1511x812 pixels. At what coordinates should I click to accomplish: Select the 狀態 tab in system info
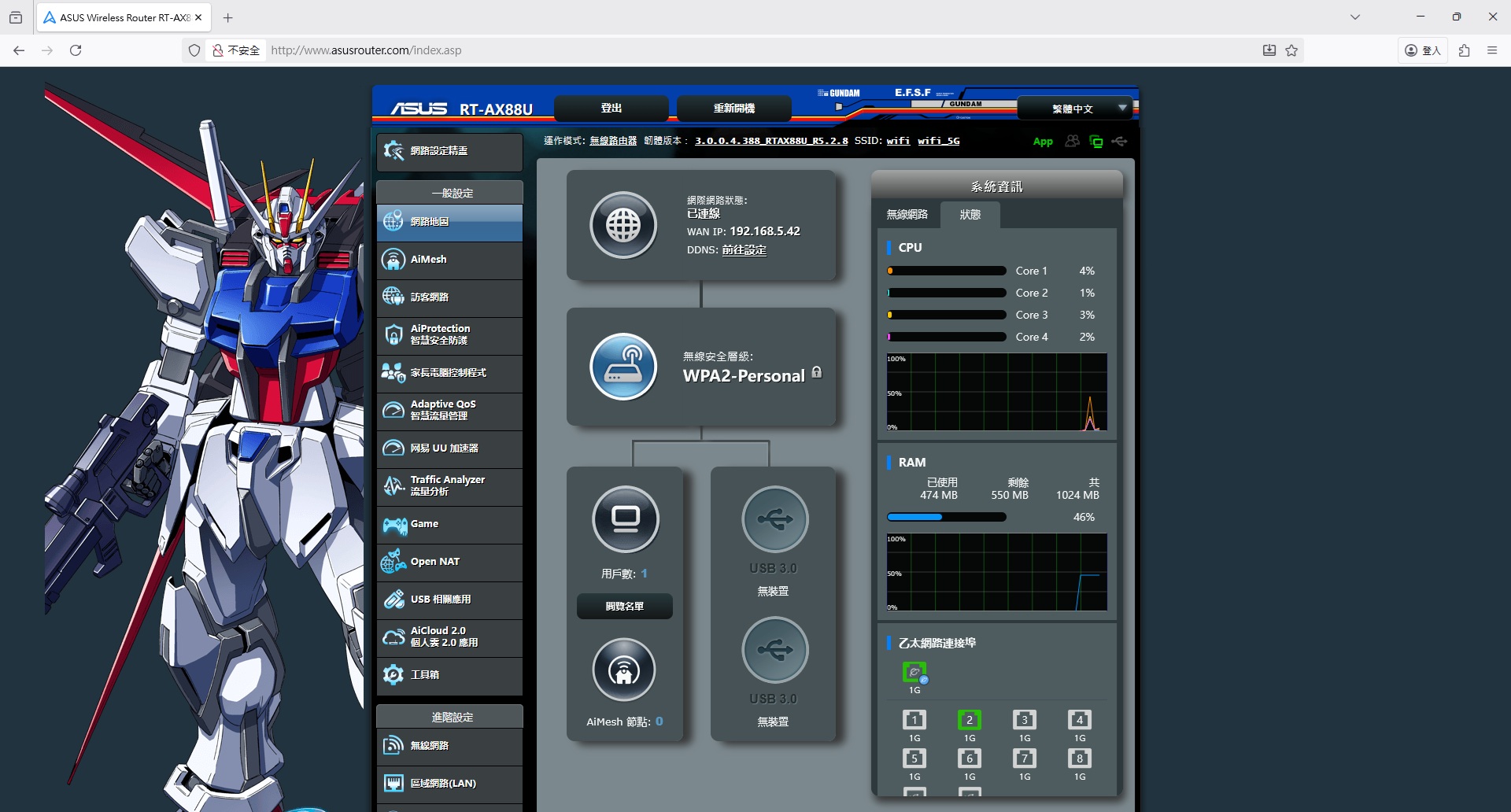tap(970, 215)
